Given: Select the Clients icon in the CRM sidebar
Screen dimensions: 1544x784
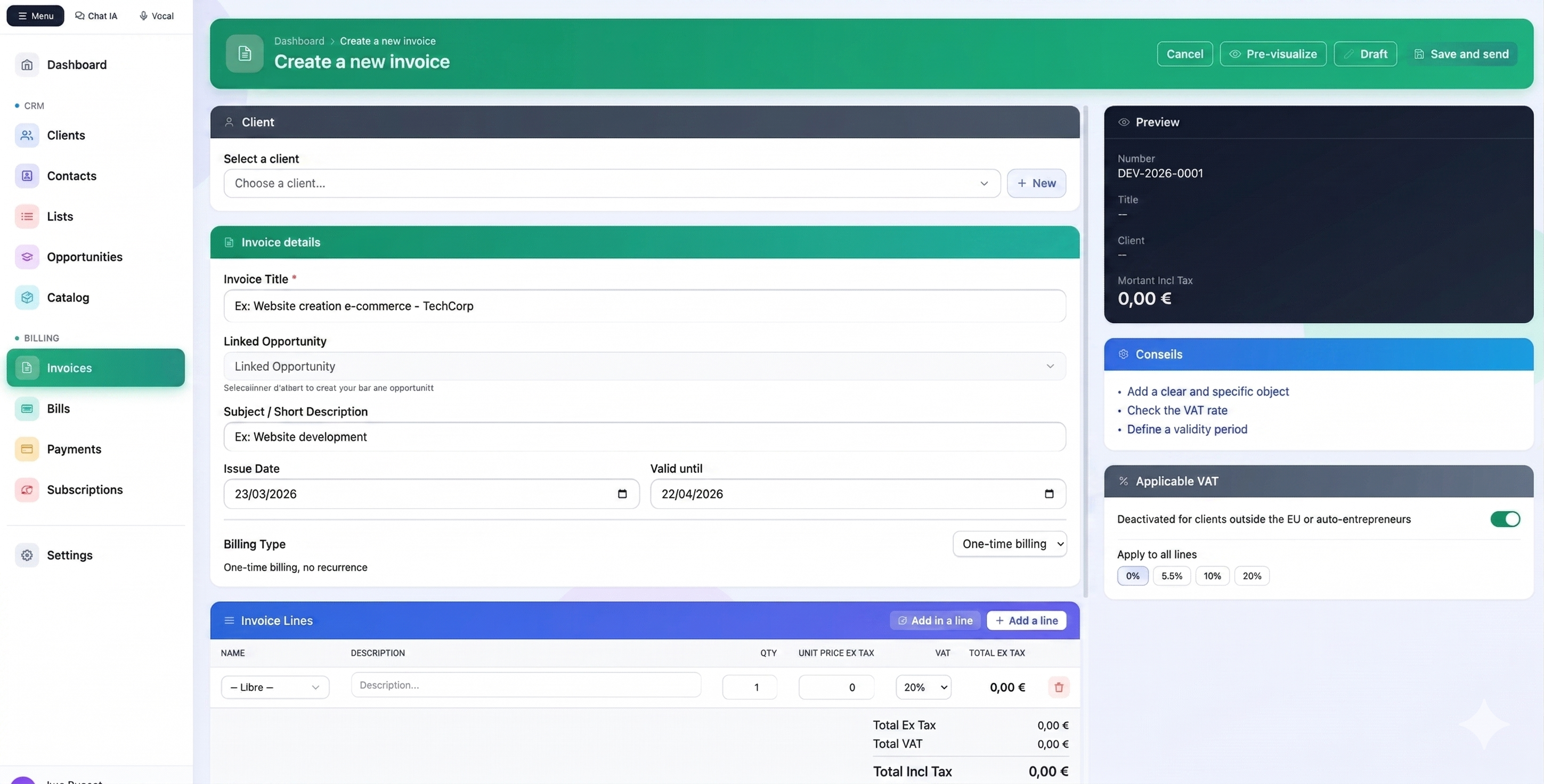Looking at the screenshot, I should click(27, 135).
